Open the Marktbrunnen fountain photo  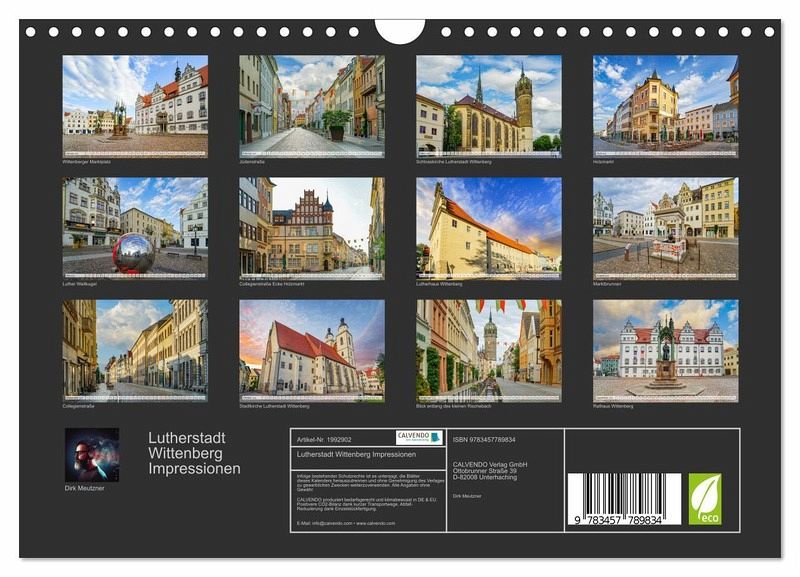tap(666, 229)
